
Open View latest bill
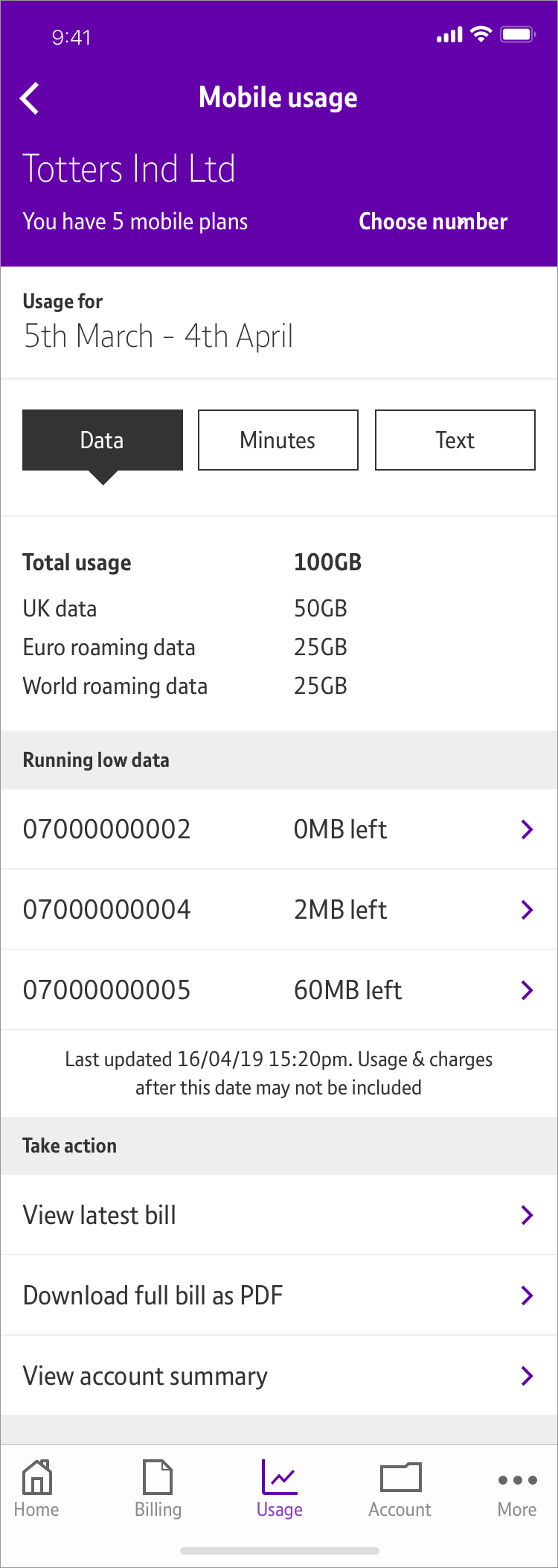point(278,1215)
